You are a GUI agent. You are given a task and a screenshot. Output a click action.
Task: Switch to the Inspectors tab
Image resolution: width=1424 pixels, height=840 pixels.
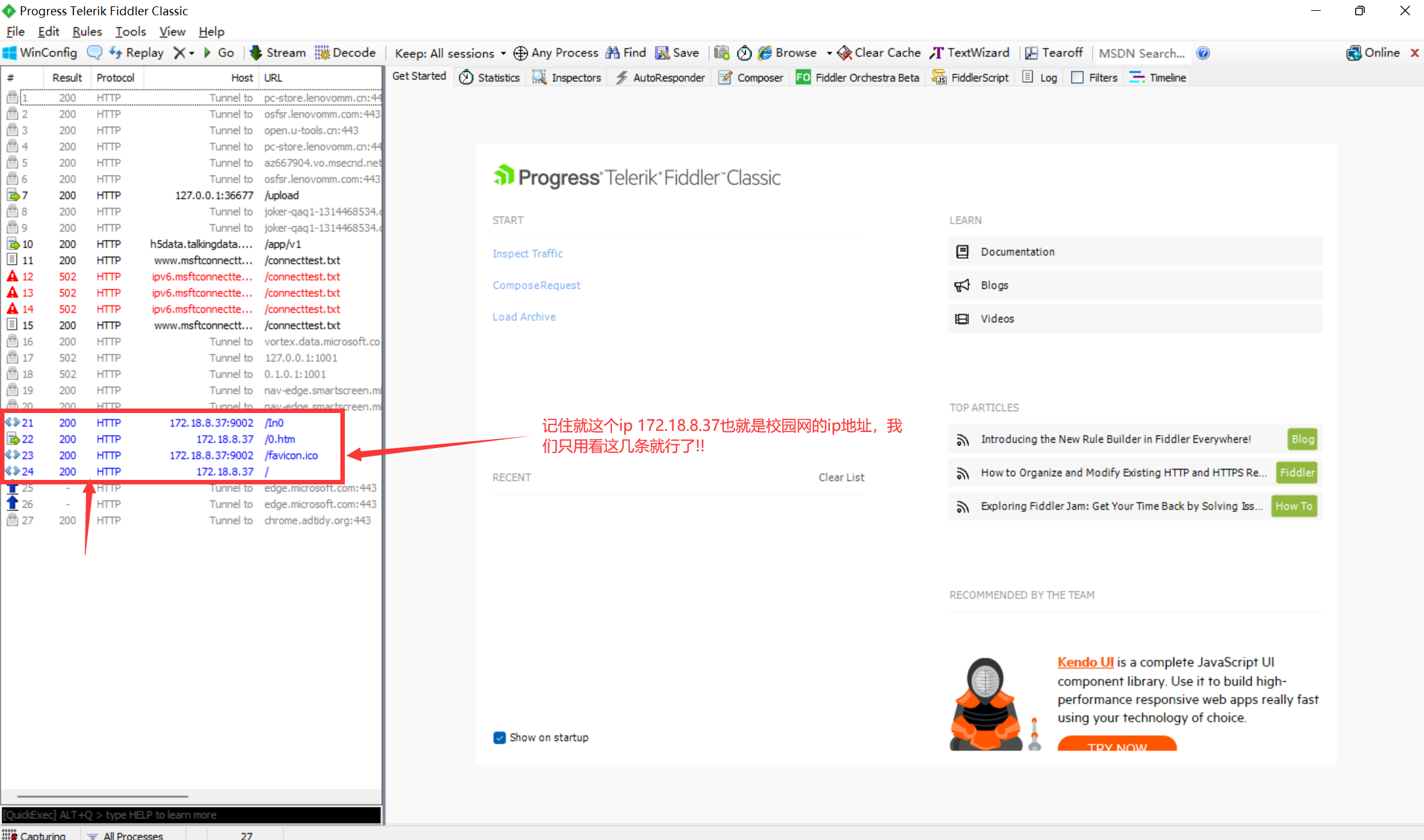tap(567, 77)
